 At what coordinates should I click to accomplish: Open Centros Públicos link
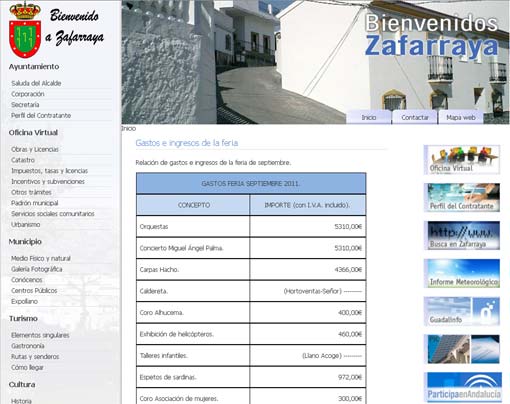(34, 291)
